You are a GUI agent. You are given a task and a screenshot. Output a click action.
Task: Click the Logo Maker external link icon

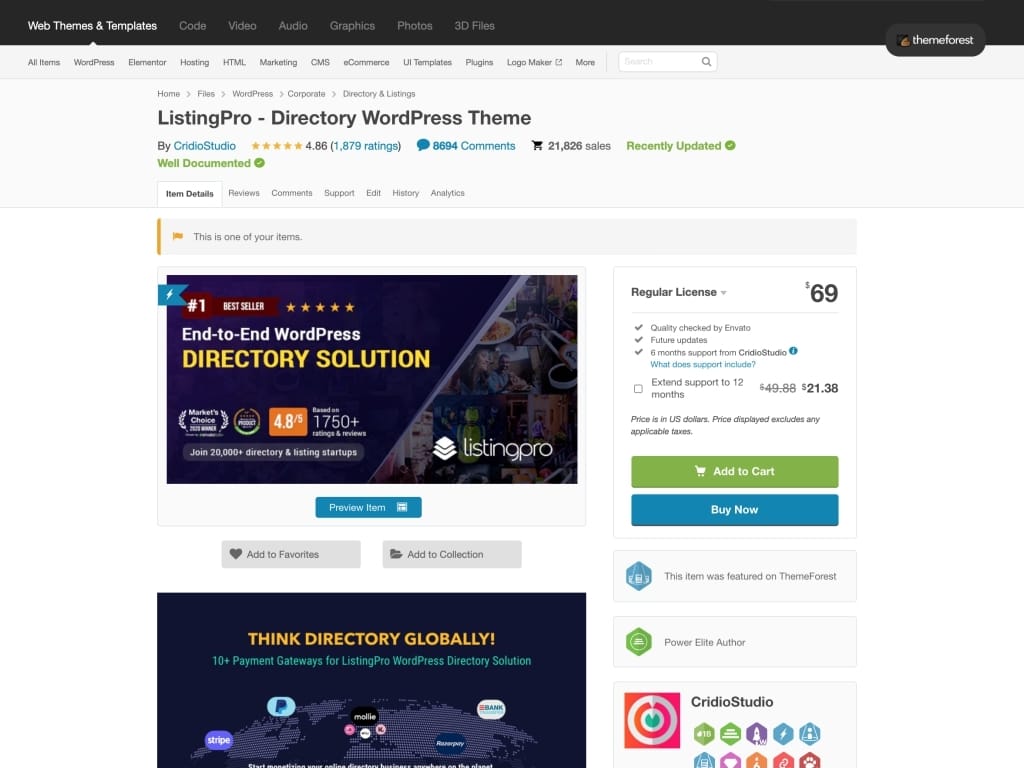[x=558, y=63]
